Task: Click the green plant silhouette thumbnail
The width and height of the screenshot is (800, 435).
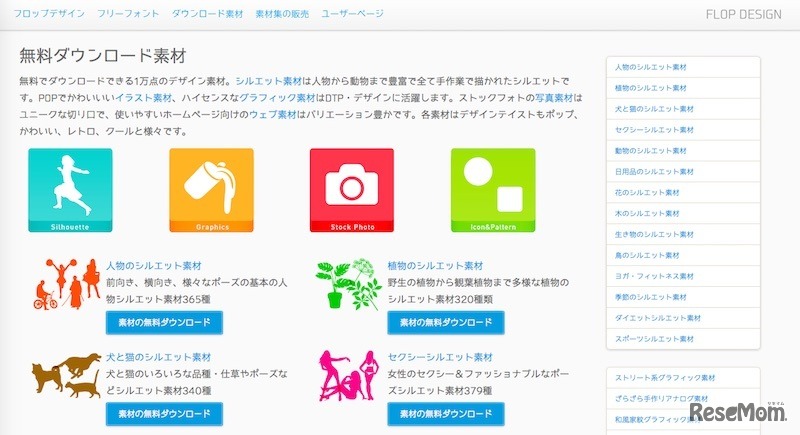Action: 348,284
